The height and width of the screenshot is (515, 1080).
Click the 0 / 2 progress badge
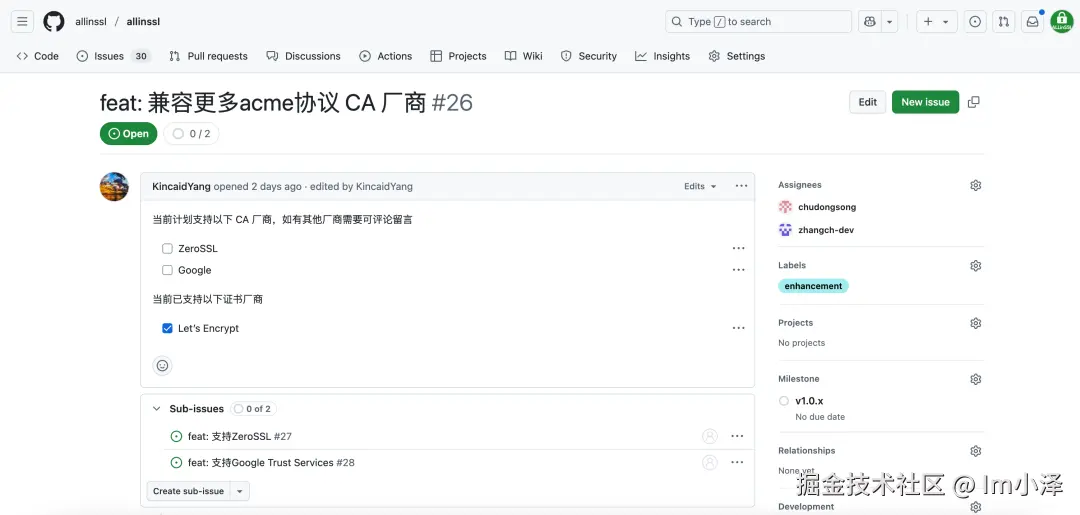[191, 134]
